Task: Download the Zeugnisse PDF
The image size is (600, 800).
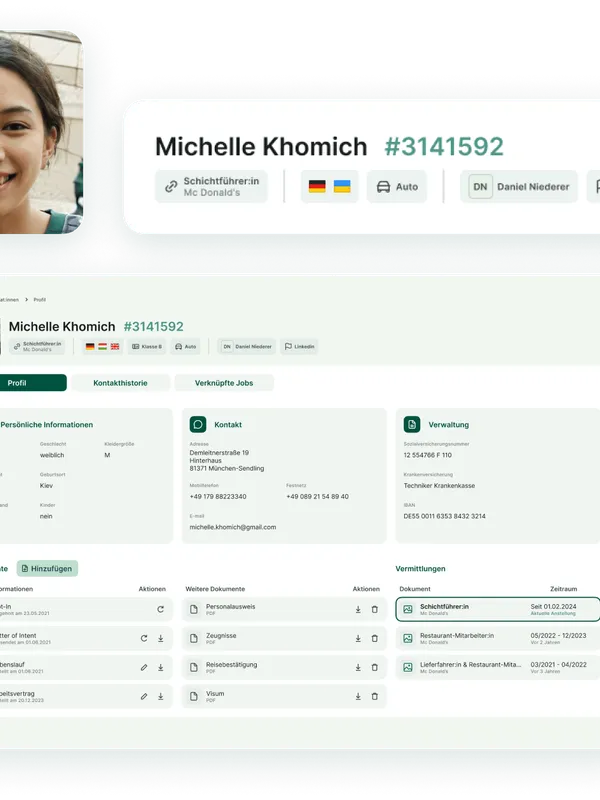Action: (x=358, y=638)
